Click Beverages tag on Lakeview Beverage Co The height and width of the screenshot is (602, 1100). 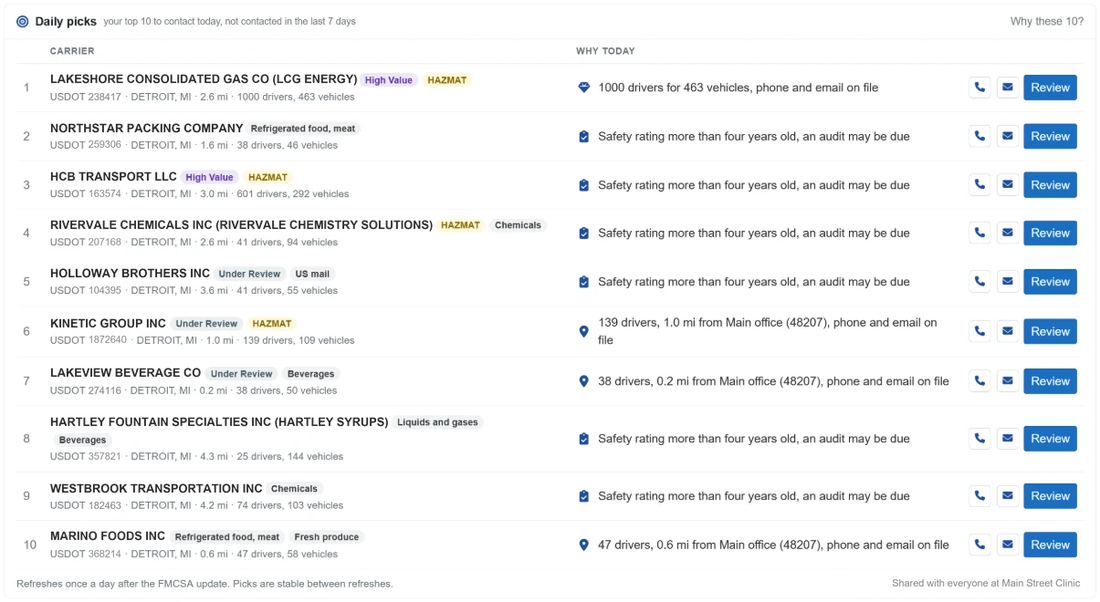click(x=311, y=374)
